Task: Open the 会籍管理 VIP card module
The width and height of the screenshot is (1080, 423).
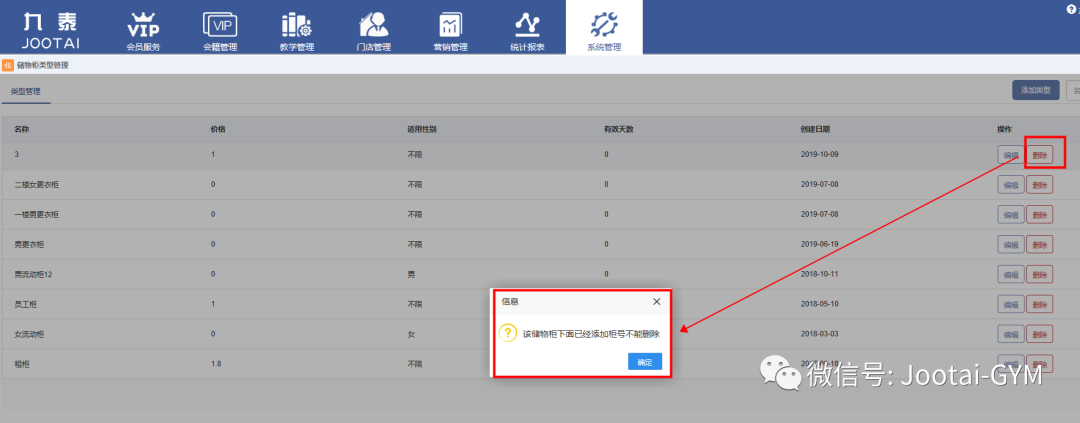Action: 220,30
